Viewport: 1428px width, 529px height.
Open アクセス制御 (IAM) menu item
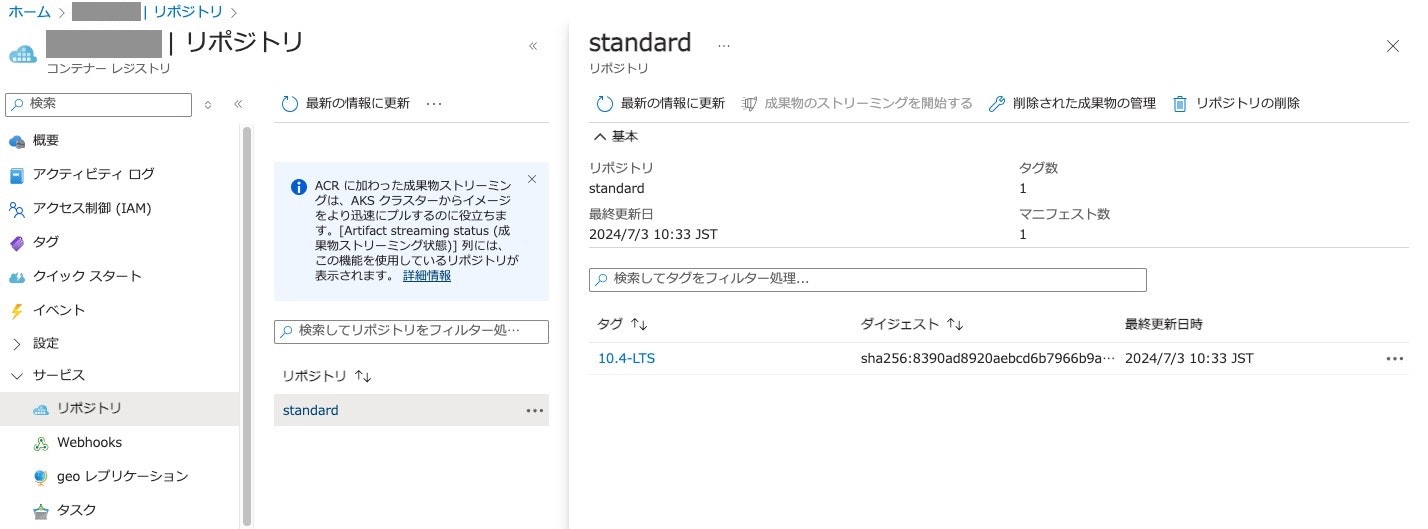click(91, 208)
